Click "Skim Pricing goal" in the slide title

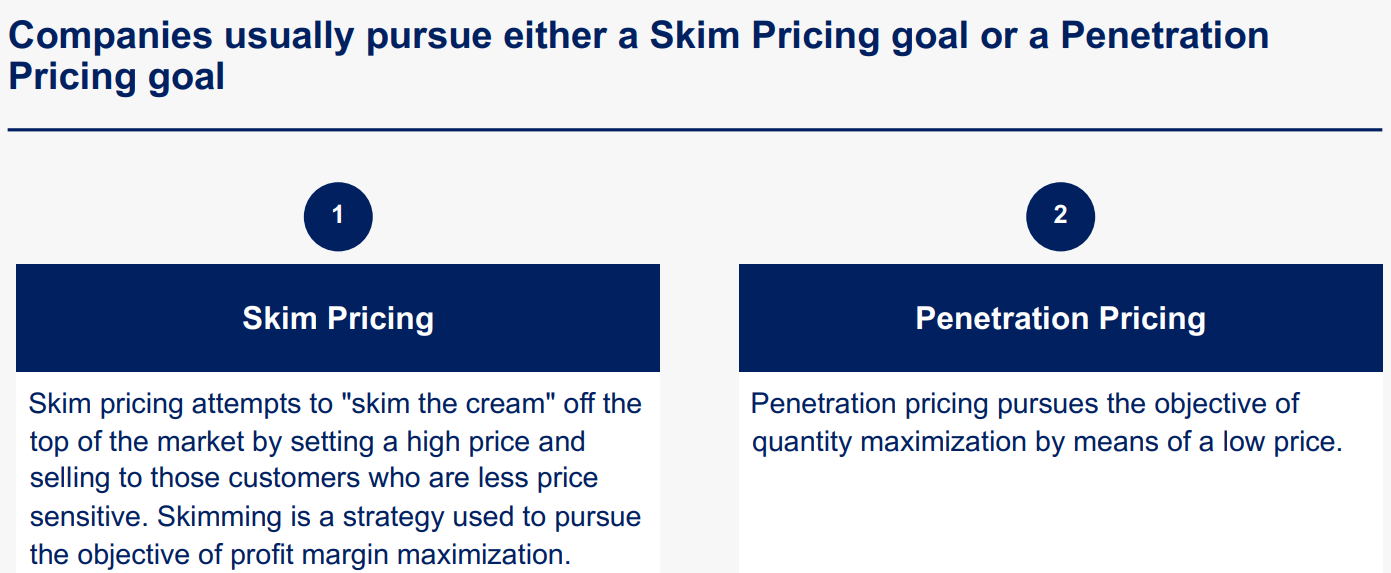point(809,36)
